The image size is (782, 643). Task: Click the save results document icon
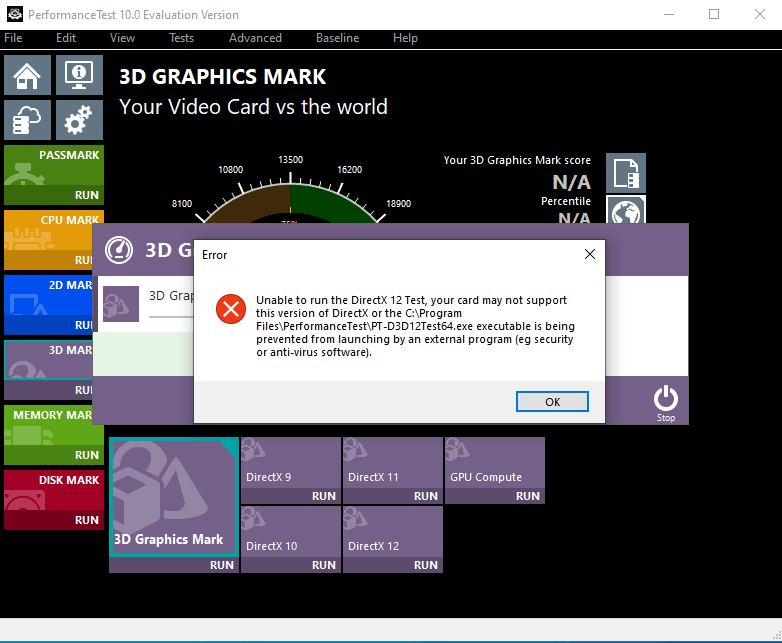[626, 173]
